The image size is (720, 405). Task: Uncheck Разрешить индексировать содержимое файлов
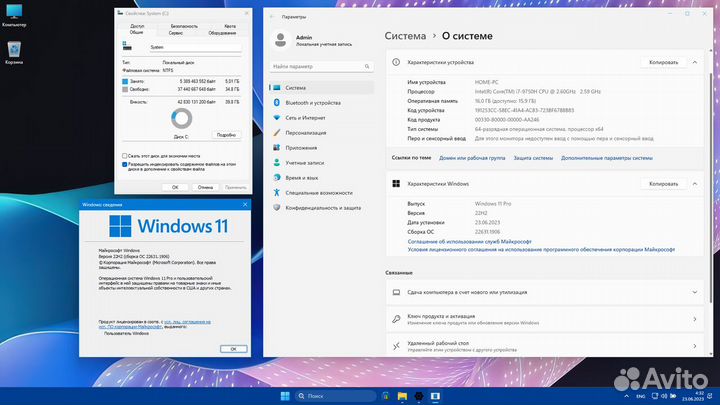click(124, 164)
